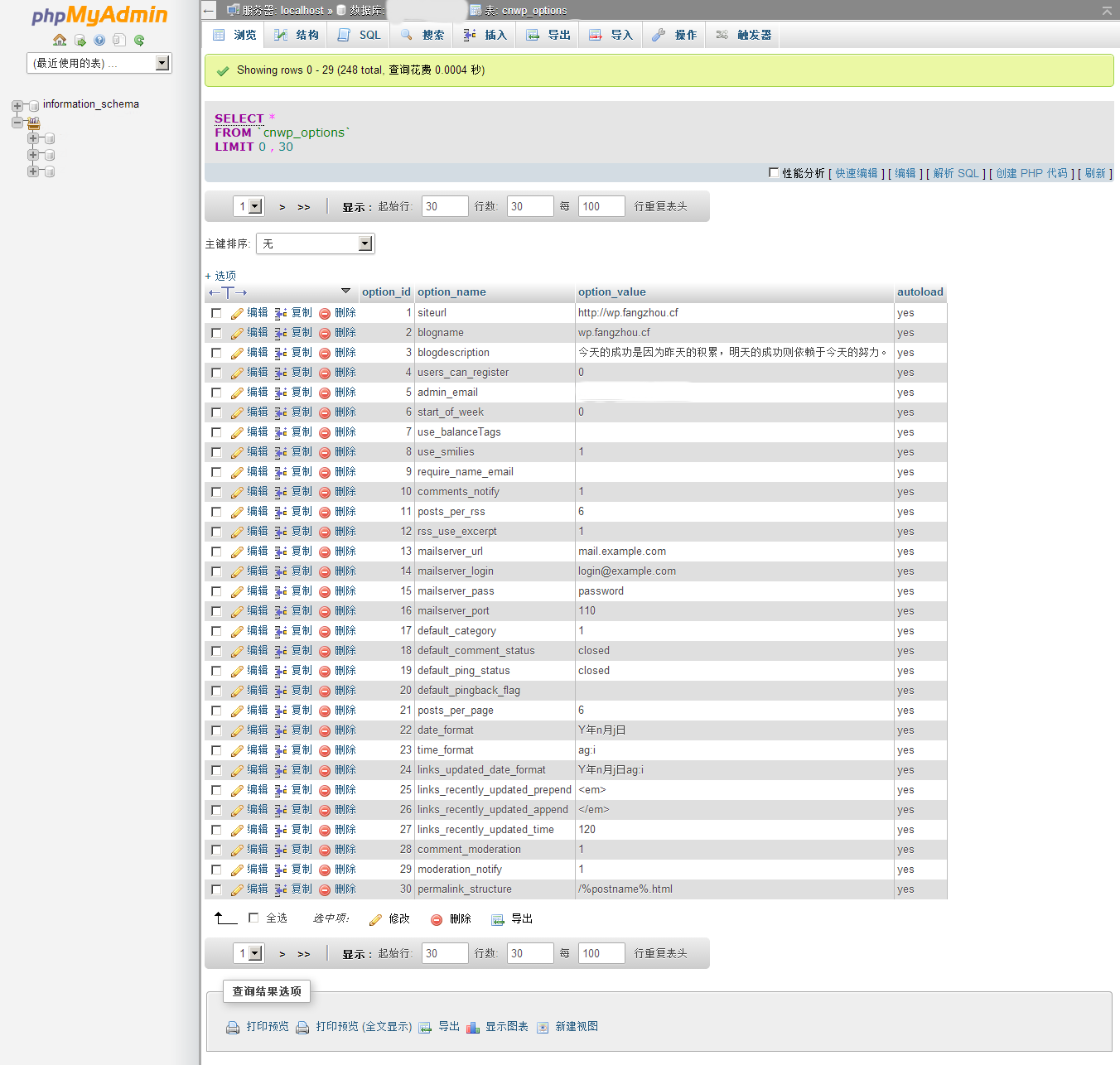Click the copy icon for admin_email row
Viewport: 1120px width, 1065px height.
coord(281,393)
